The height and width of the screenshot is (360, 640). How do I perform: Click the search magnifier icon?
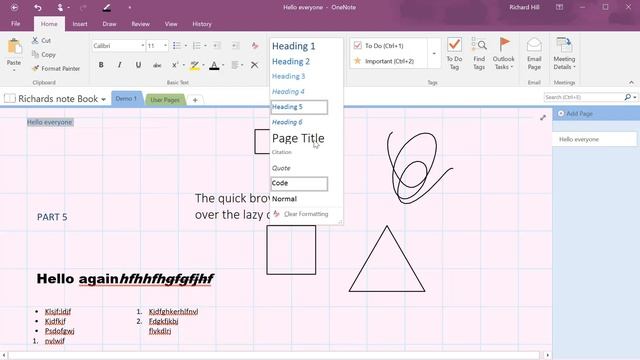[628, 97]
